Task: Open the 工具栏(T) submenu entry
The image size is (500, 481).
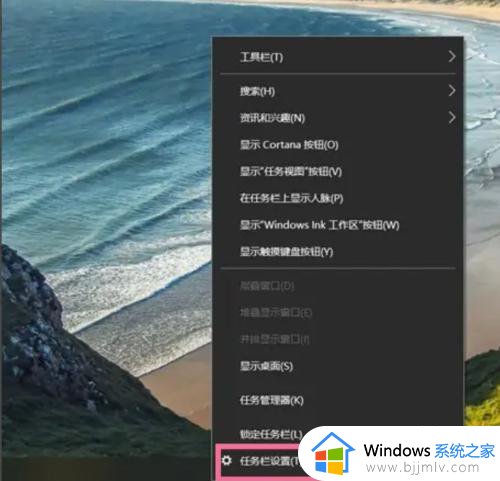Action: pyautogui.click(x=338, y=57)
